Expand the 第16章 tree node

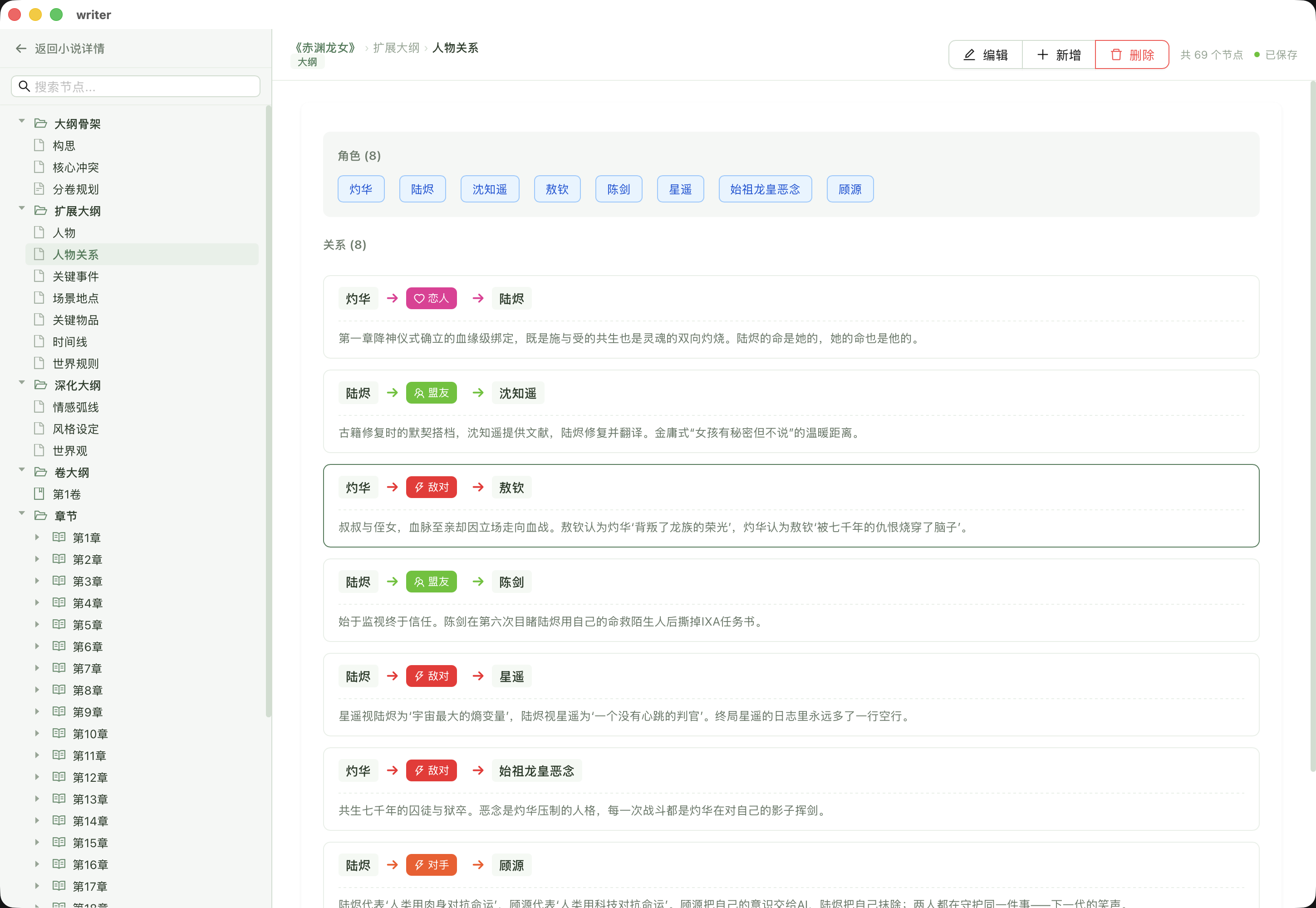pyautogui.click(x=37, y=864)
